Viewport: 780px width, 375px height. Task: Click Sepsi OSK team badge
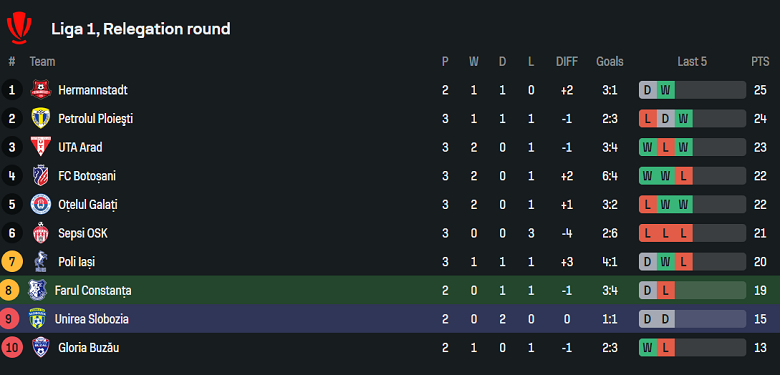point(40,233)
